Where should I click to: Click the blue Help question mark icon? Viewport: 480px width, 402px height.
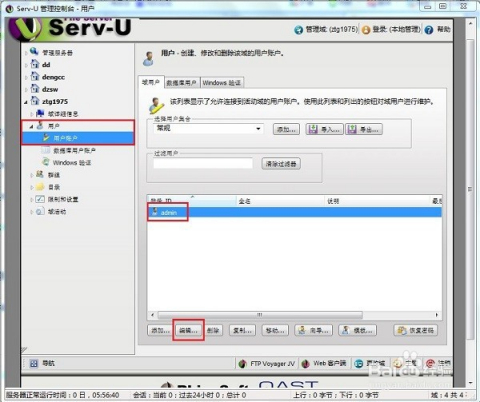429,30
